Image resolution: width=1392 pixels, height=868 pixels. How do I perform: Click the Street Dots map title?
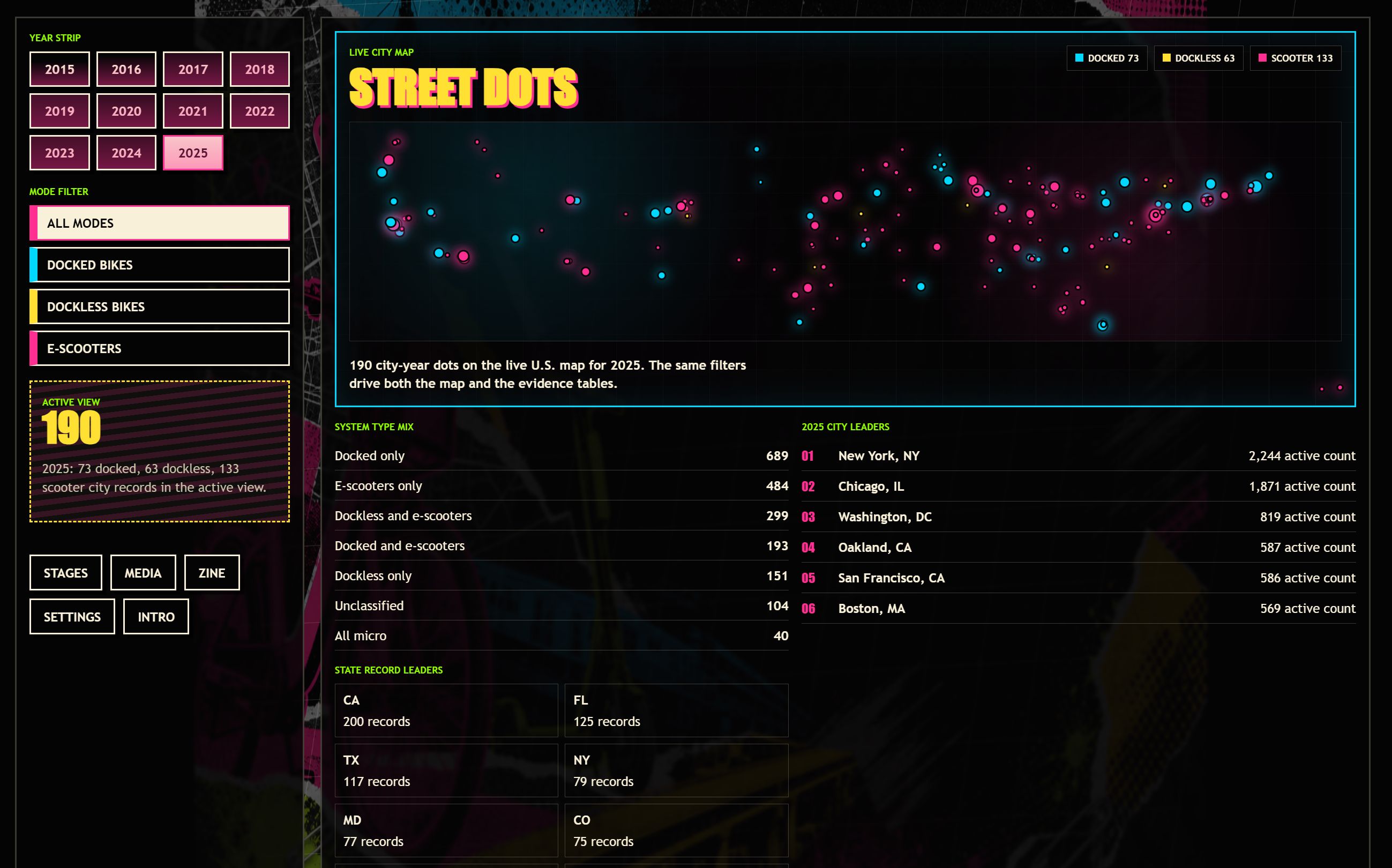[464, 88]
